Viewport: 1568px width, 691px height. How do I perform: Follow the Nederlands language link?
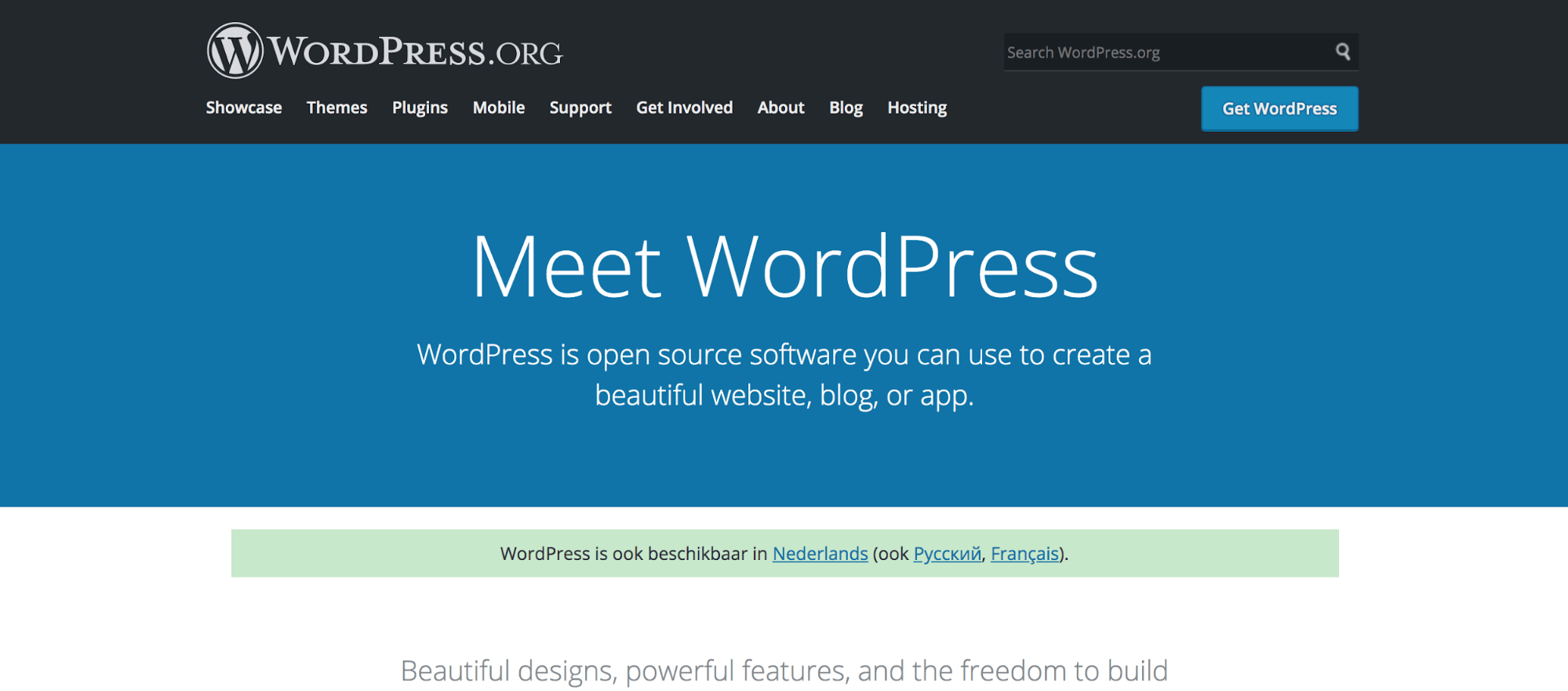coord(820,554)
